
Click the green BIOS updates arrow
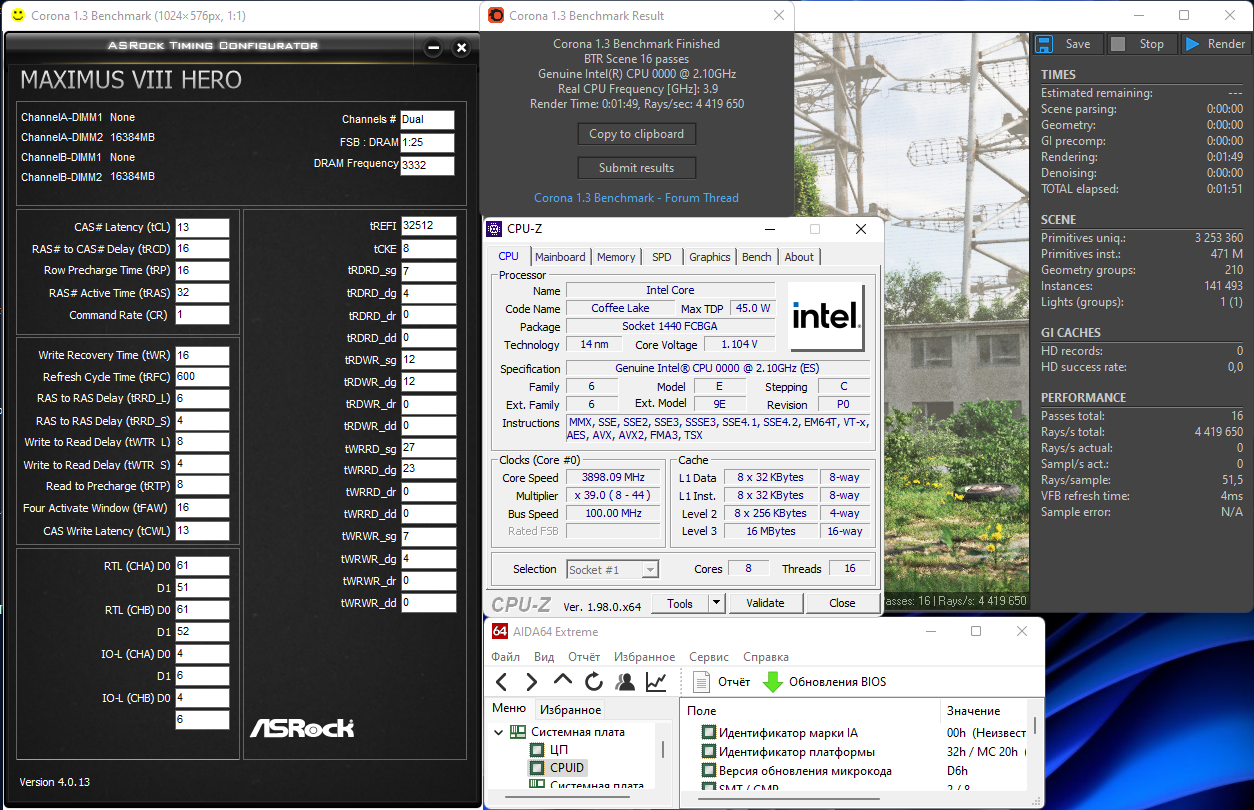click(x=773, y=682)
